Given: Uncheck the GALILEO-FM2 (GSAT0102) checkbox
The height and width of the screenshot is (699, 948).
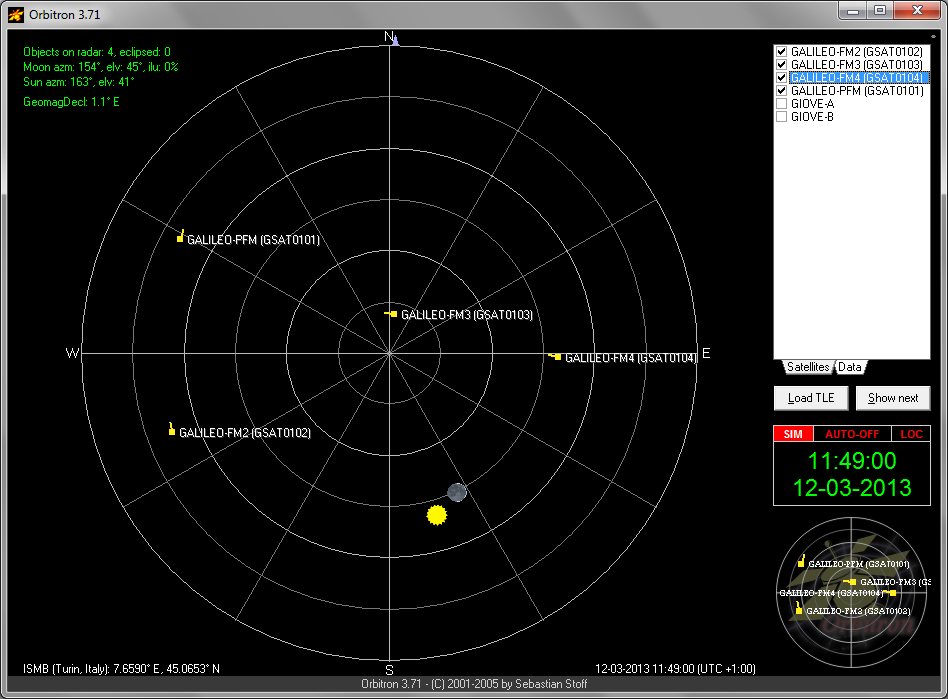Looking at the screenshot, I should point(782,51).
